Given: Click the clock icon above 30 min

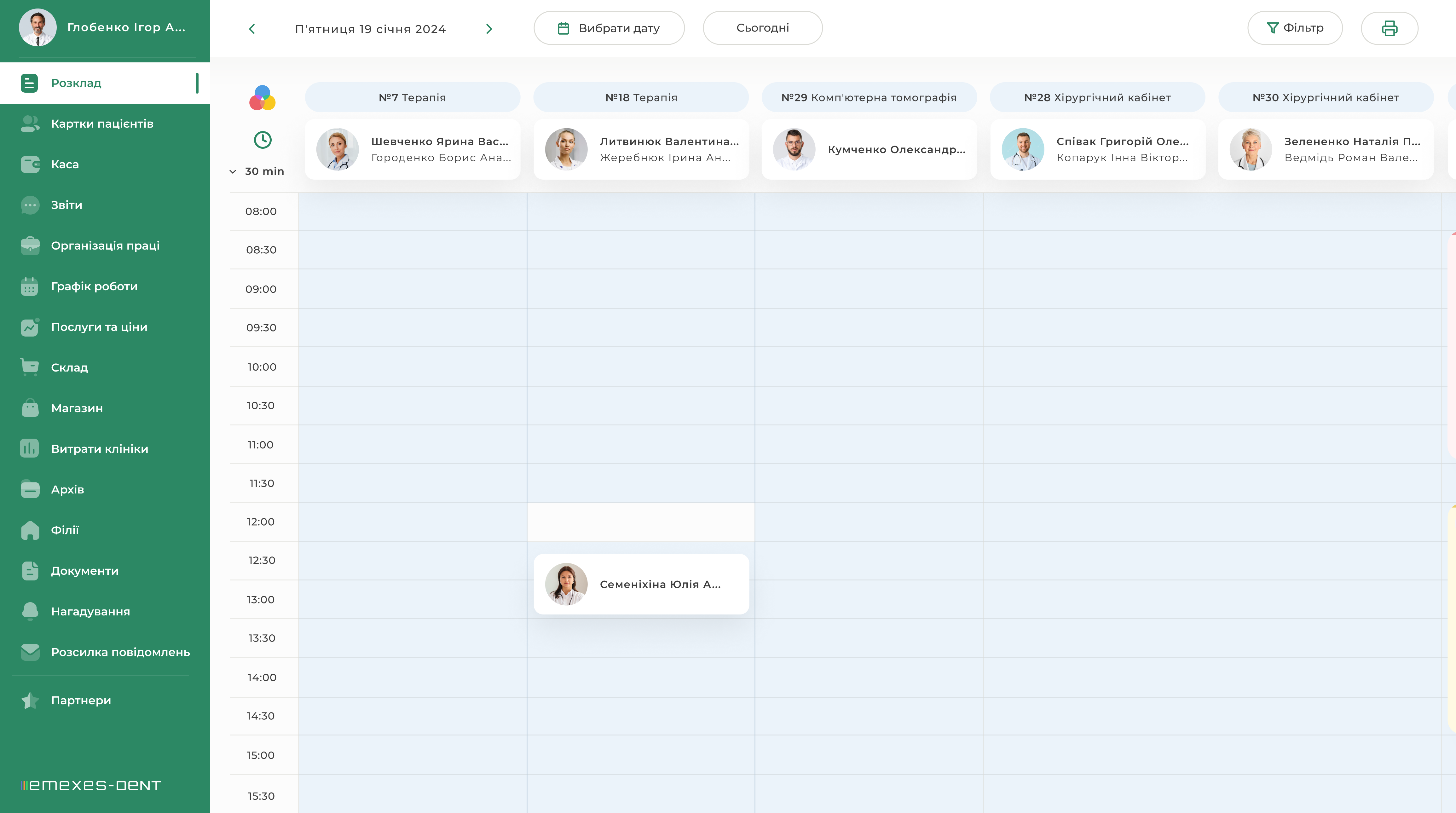Looking at the screenshot, I should point(262,140).
